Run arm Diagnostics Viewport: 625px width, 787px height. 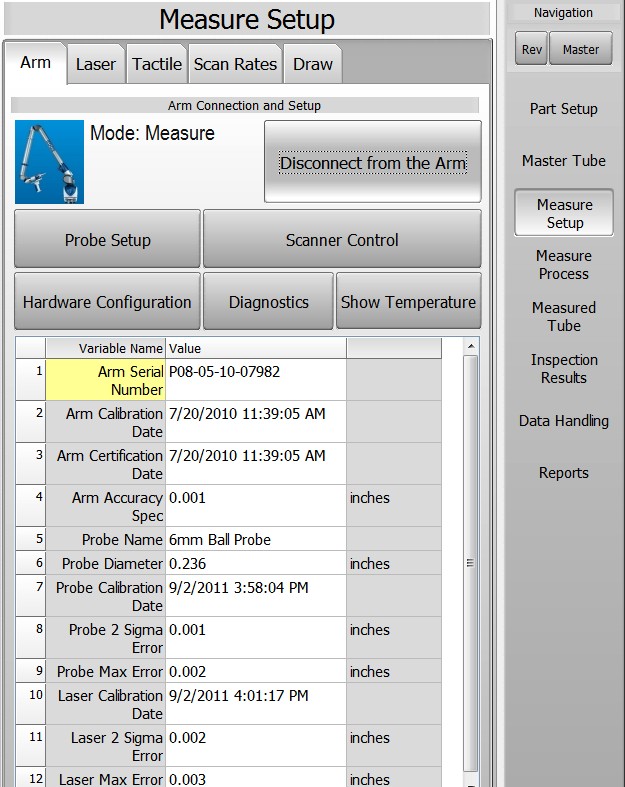268,302
